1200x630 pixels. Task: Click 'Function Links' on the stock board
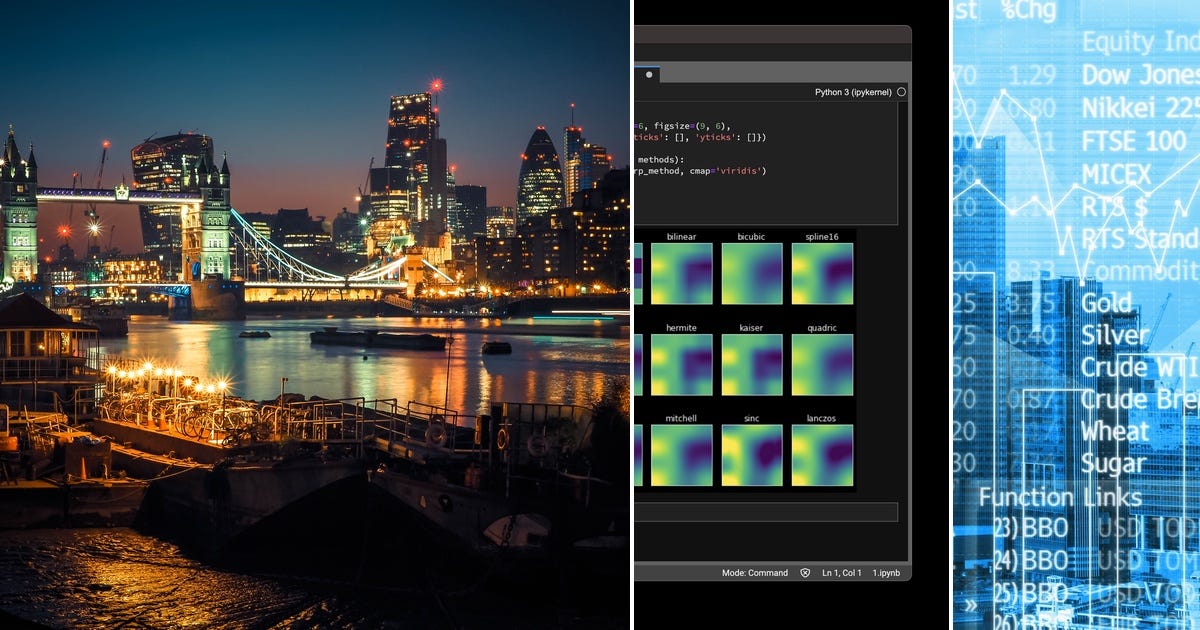[x=1060, y=496]
